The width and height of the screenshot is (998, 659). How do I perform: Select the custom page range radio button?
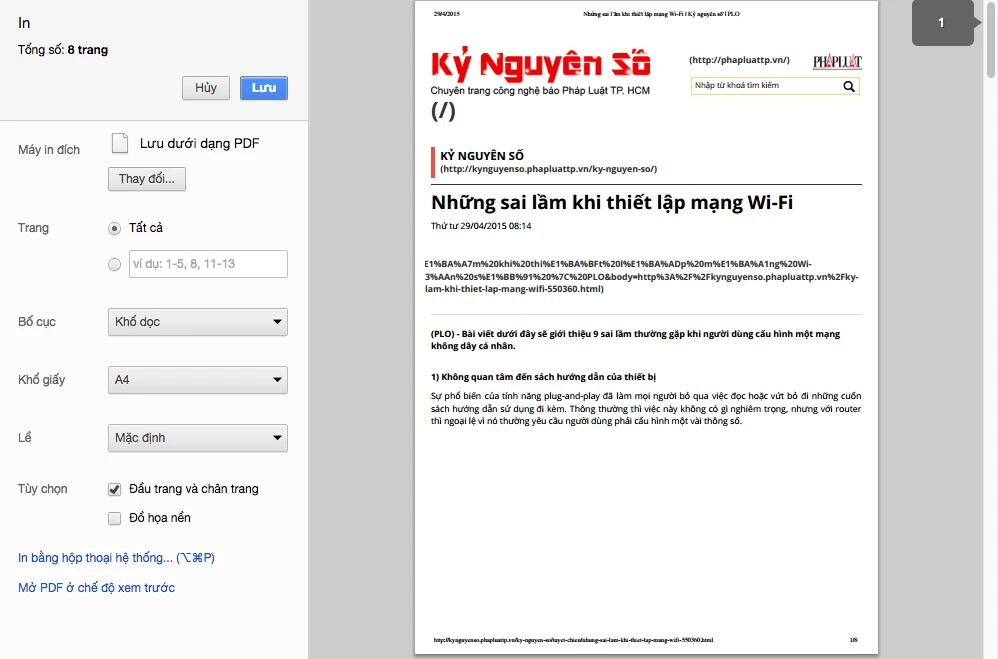[x=114, y=264]
